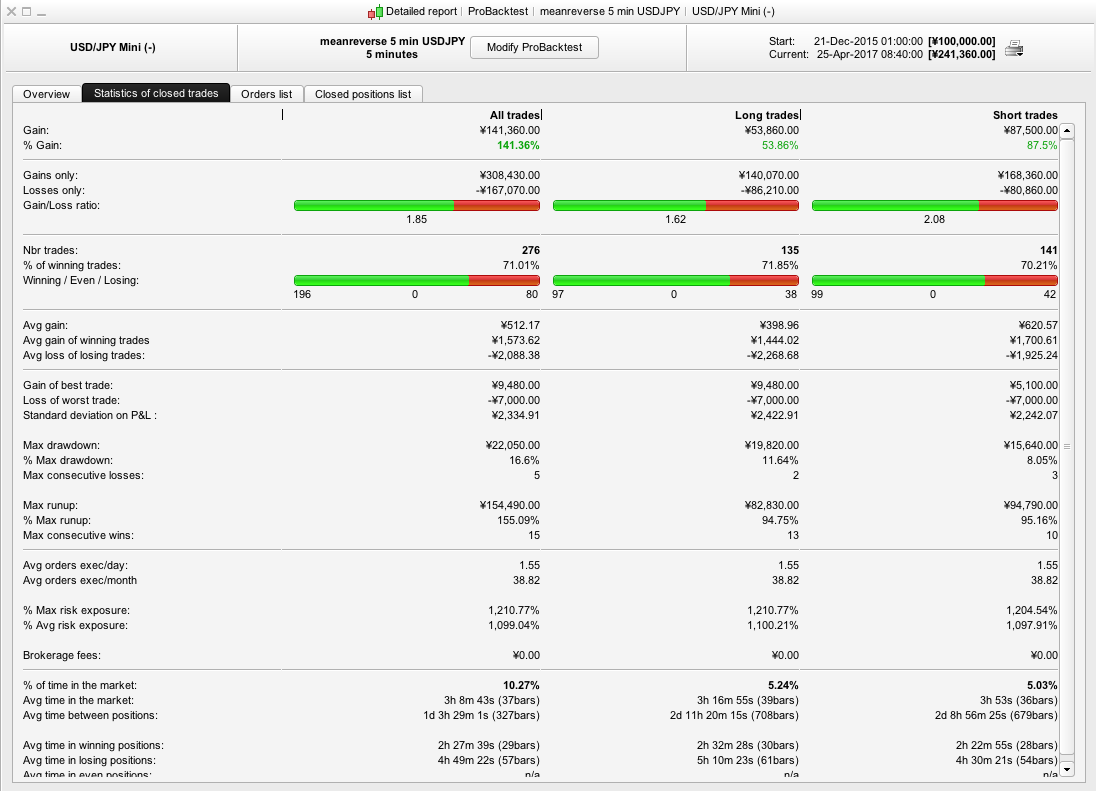Click Short trades Gain/Loss ratio bar
1096x791 pixels.
(x=935, y=205)
